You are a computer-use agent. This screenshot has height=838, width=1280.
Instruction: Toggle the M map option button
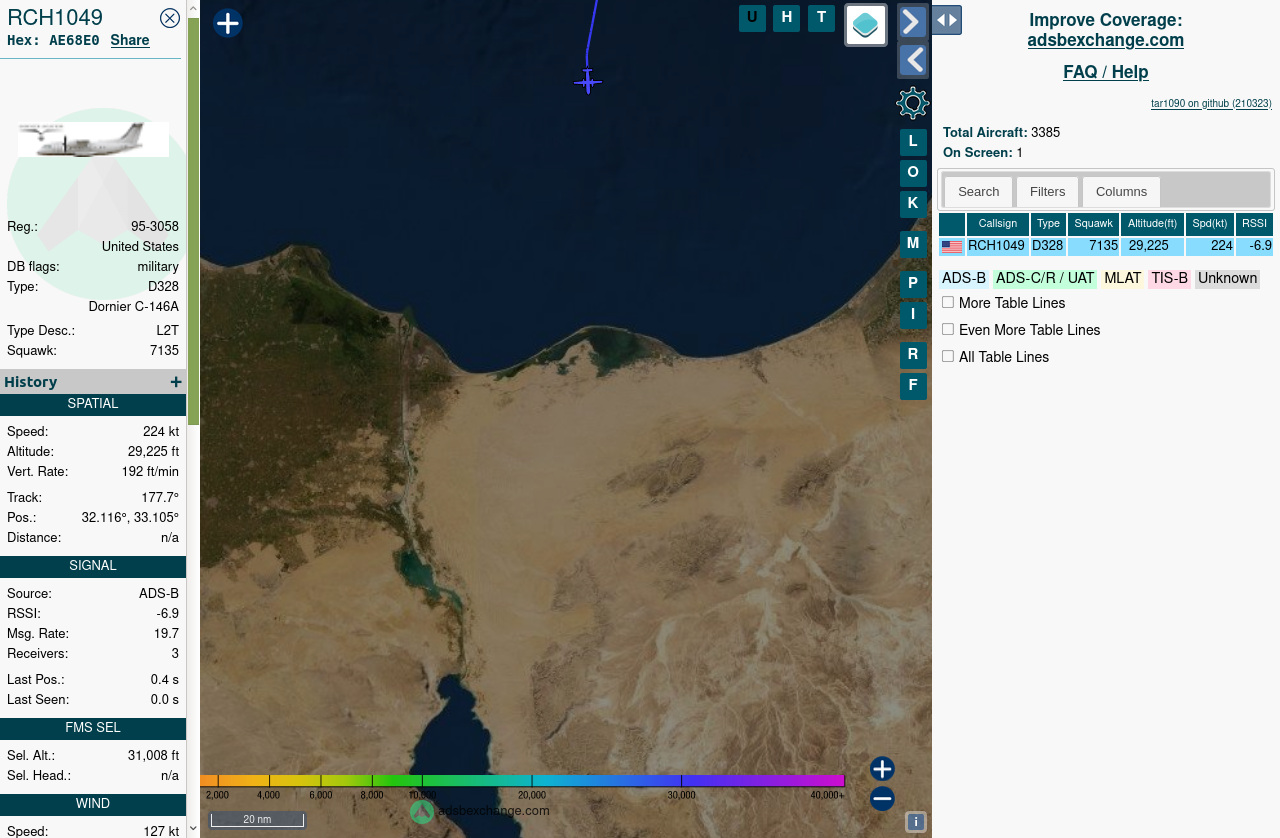[x=913, y=244]
